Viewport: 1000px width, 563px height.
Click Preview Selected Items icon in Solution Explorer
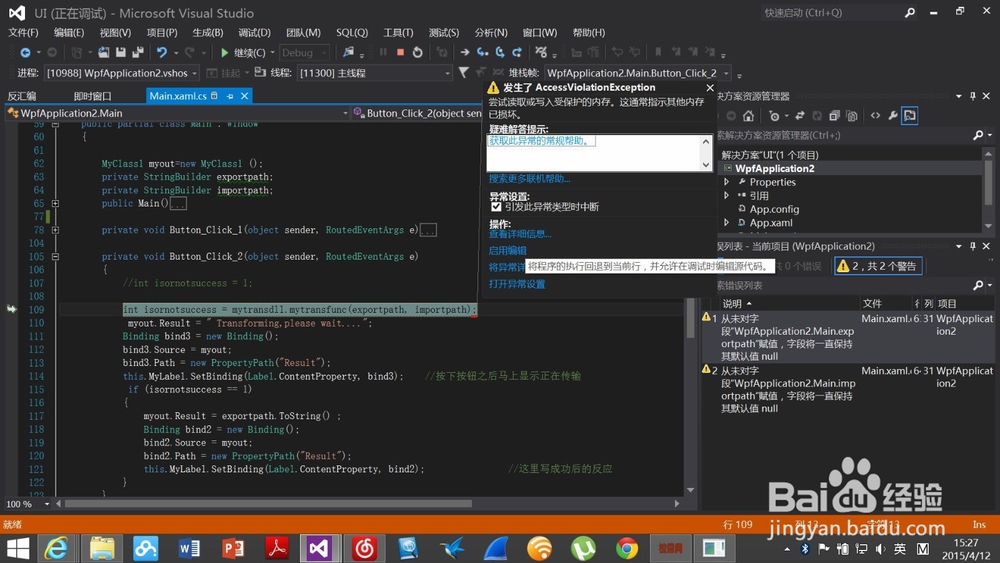pos(909,115)
